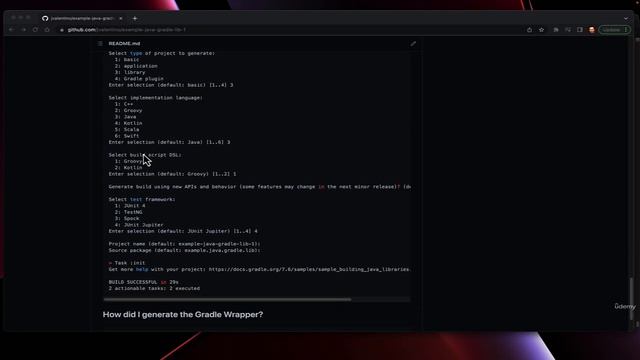This screenshot has height=360, width=640.
Task: Click the '2: TestNG' framework line
Action: [128, 212]
